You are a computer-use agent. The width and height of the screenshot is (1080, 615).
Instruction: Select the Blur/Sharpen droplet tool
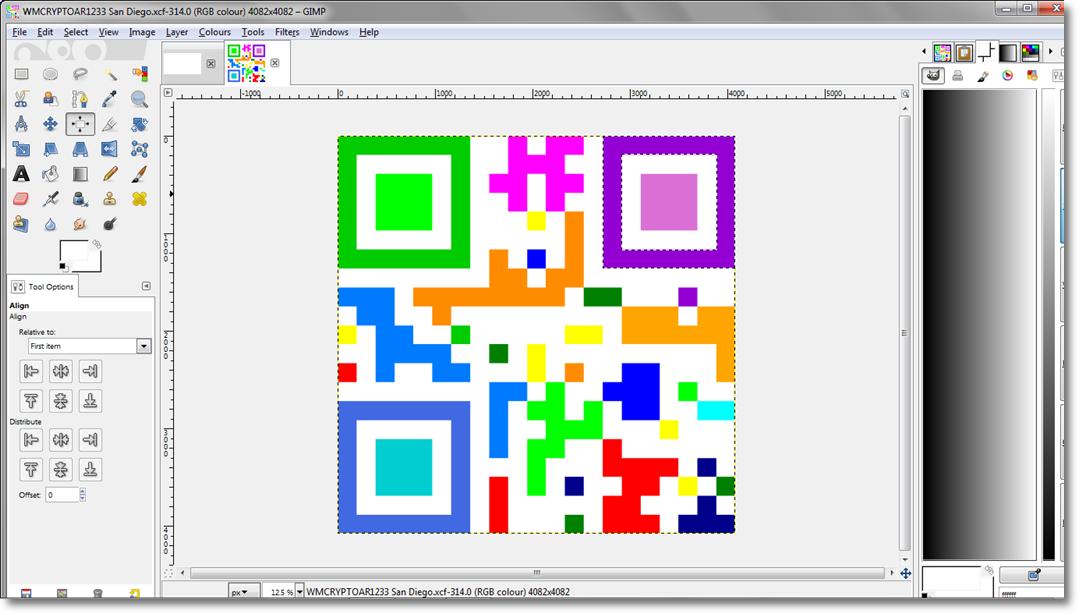[50, 224]
